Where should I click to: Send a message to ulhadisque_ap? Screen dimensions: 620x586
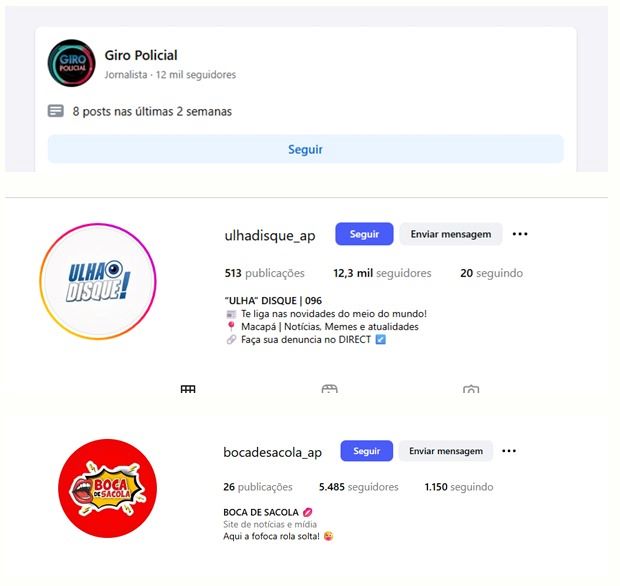coord(451,234)
